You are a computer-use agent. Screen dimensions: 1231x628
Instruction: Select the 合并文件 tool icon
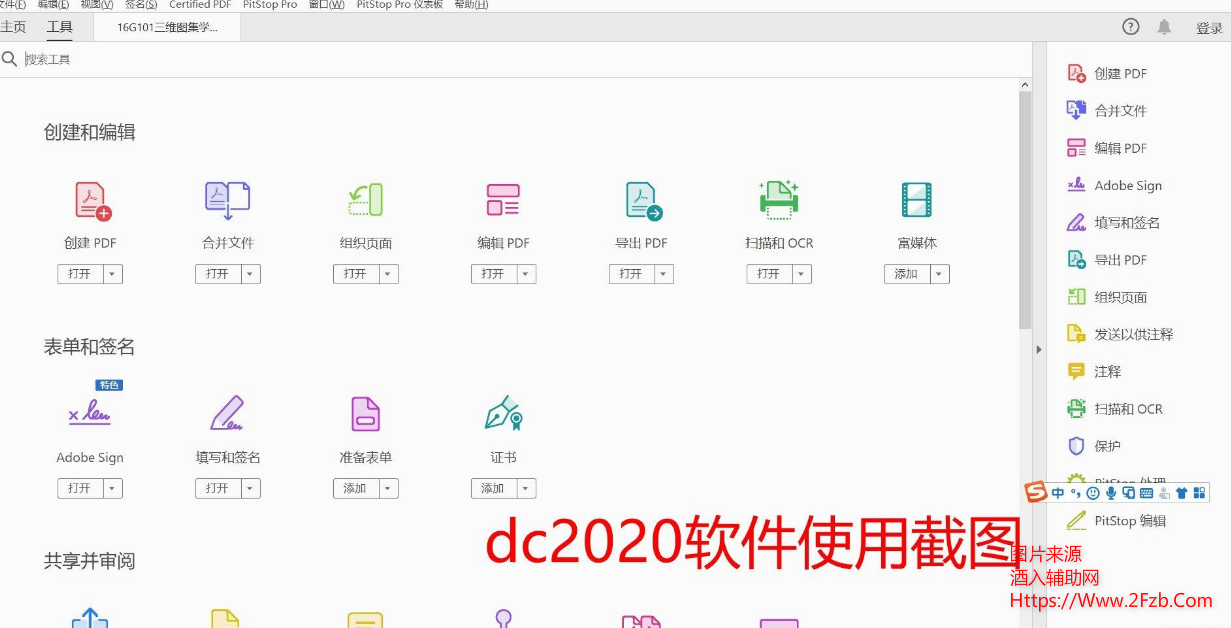pos(228,200)
